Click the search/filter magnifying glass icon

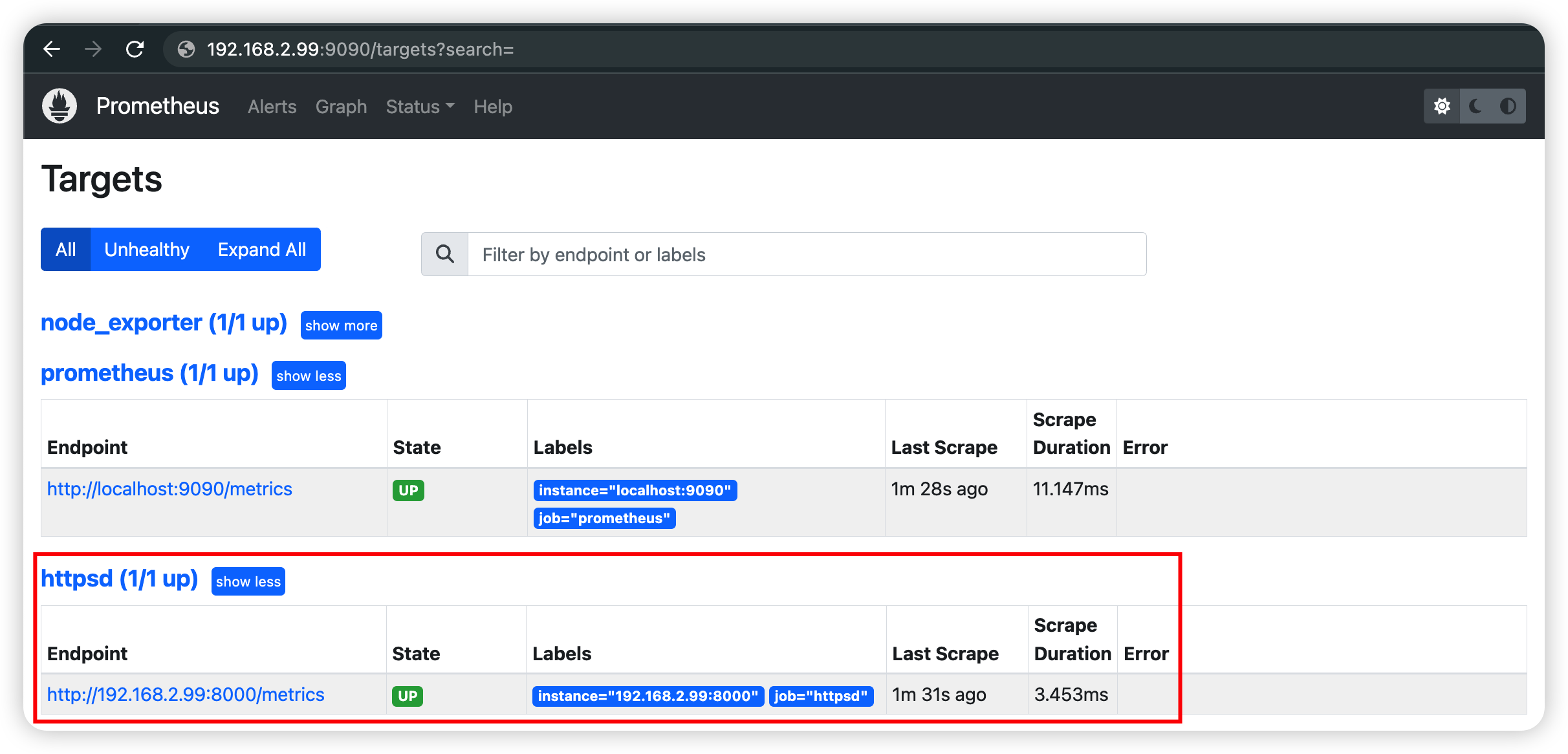447,253
